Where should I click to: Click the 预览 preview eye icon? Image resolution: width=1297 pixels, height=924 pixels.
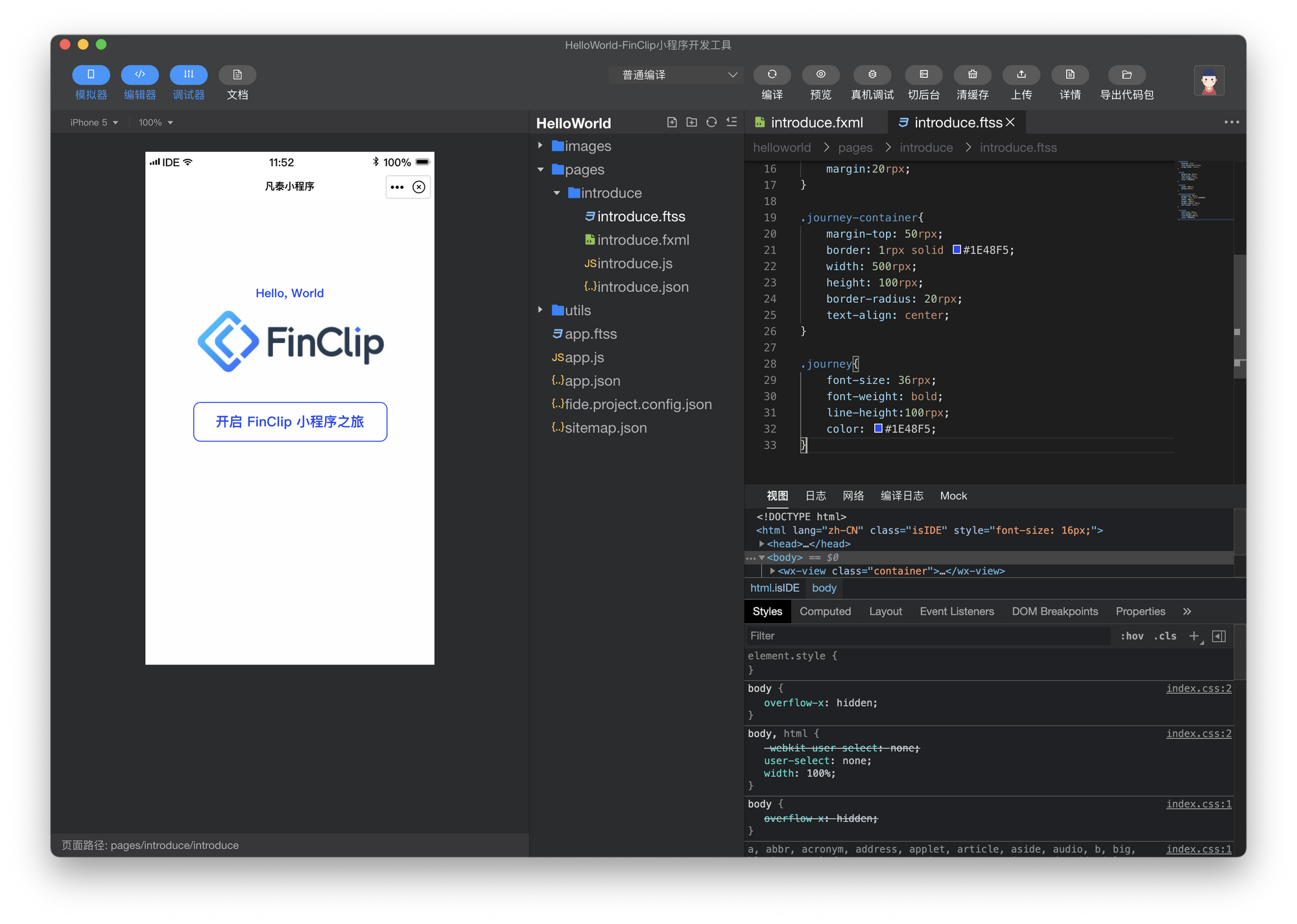click(820, 75)
